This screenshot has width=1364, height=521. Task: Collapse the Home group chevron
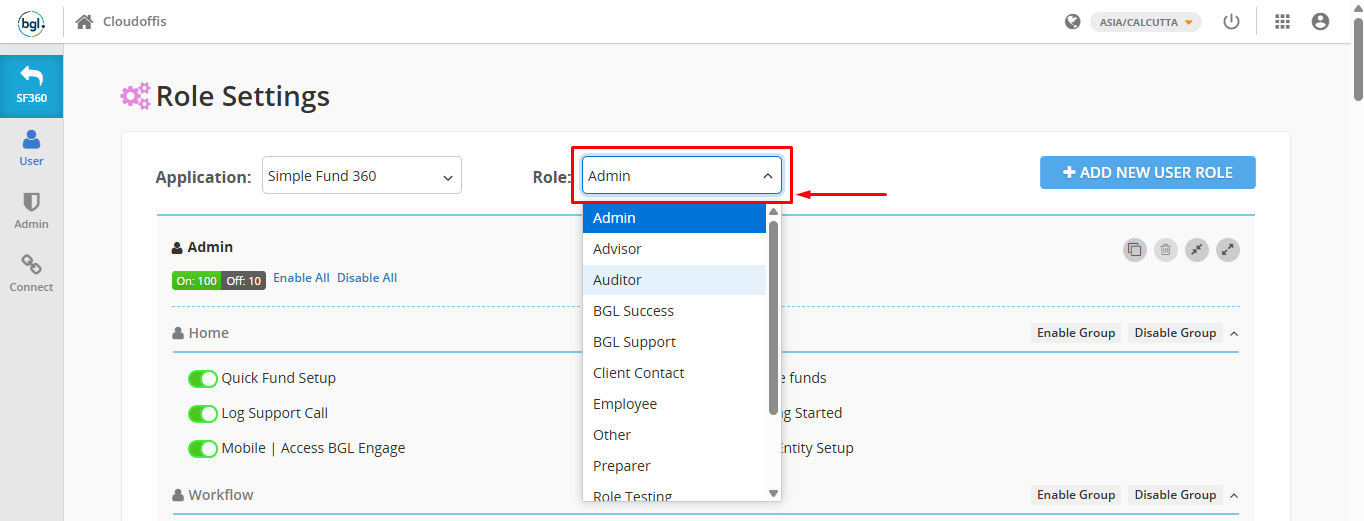1233,333
